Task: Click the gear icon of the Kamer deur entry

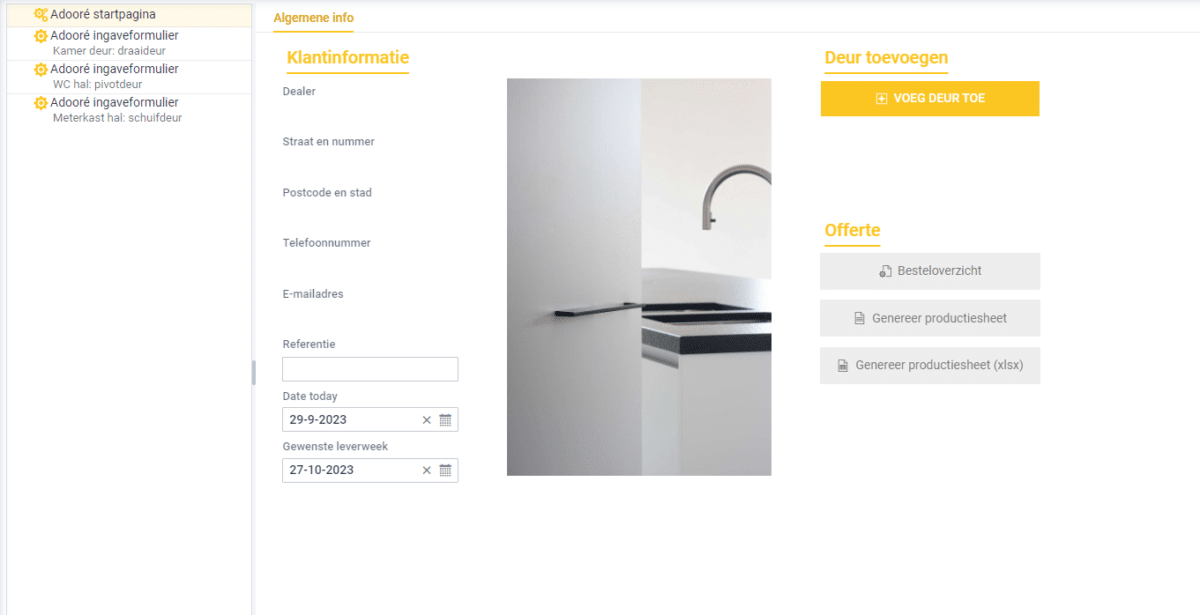Action: click(41, 36)
